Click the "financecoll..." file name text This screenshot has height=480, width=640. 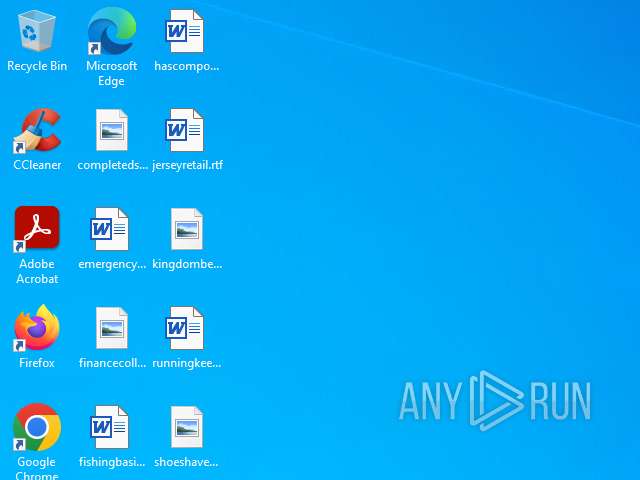[112, 363]
